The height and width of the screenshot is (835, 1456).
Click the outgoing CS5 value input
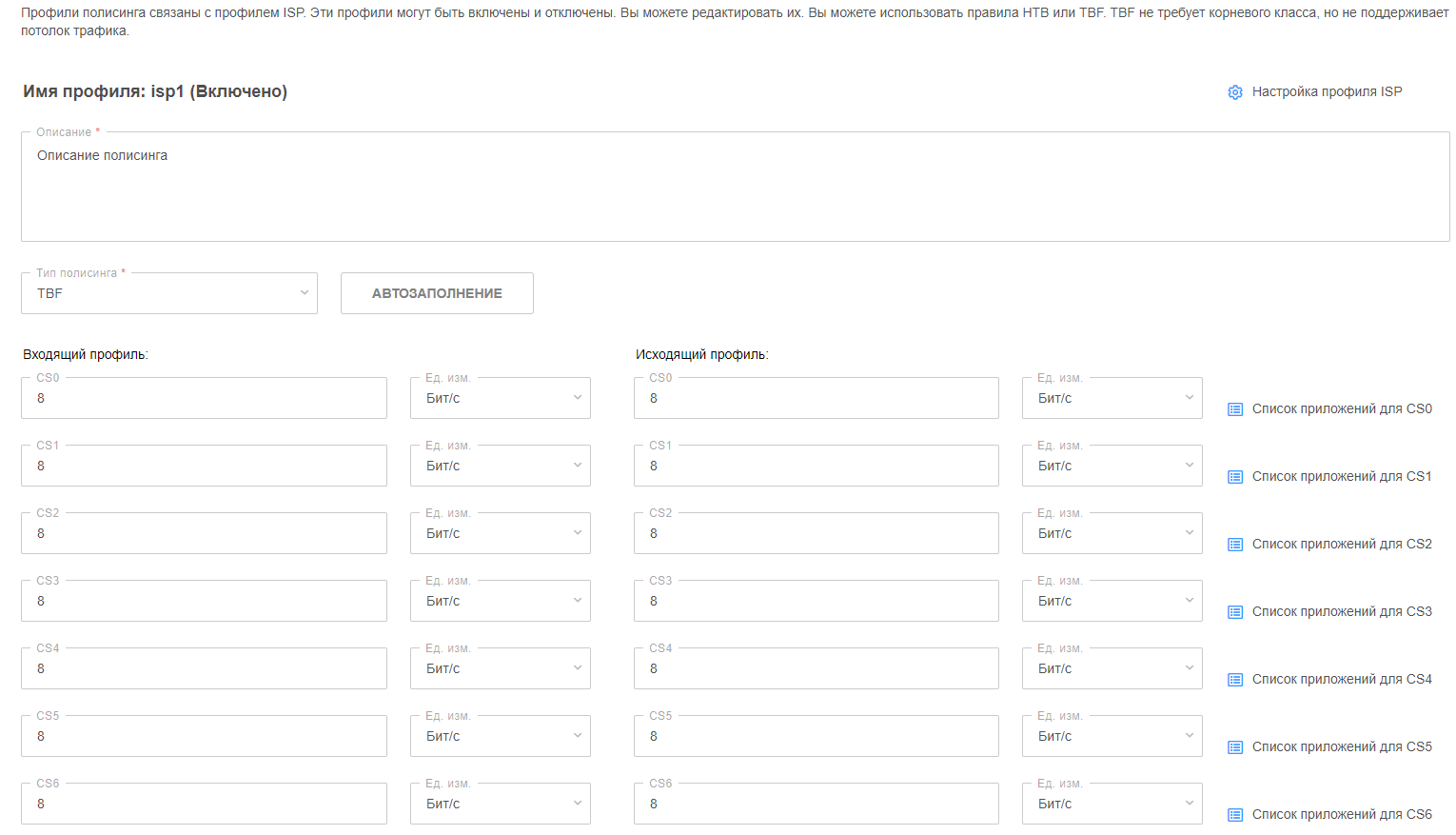click(x=816, y=736)
